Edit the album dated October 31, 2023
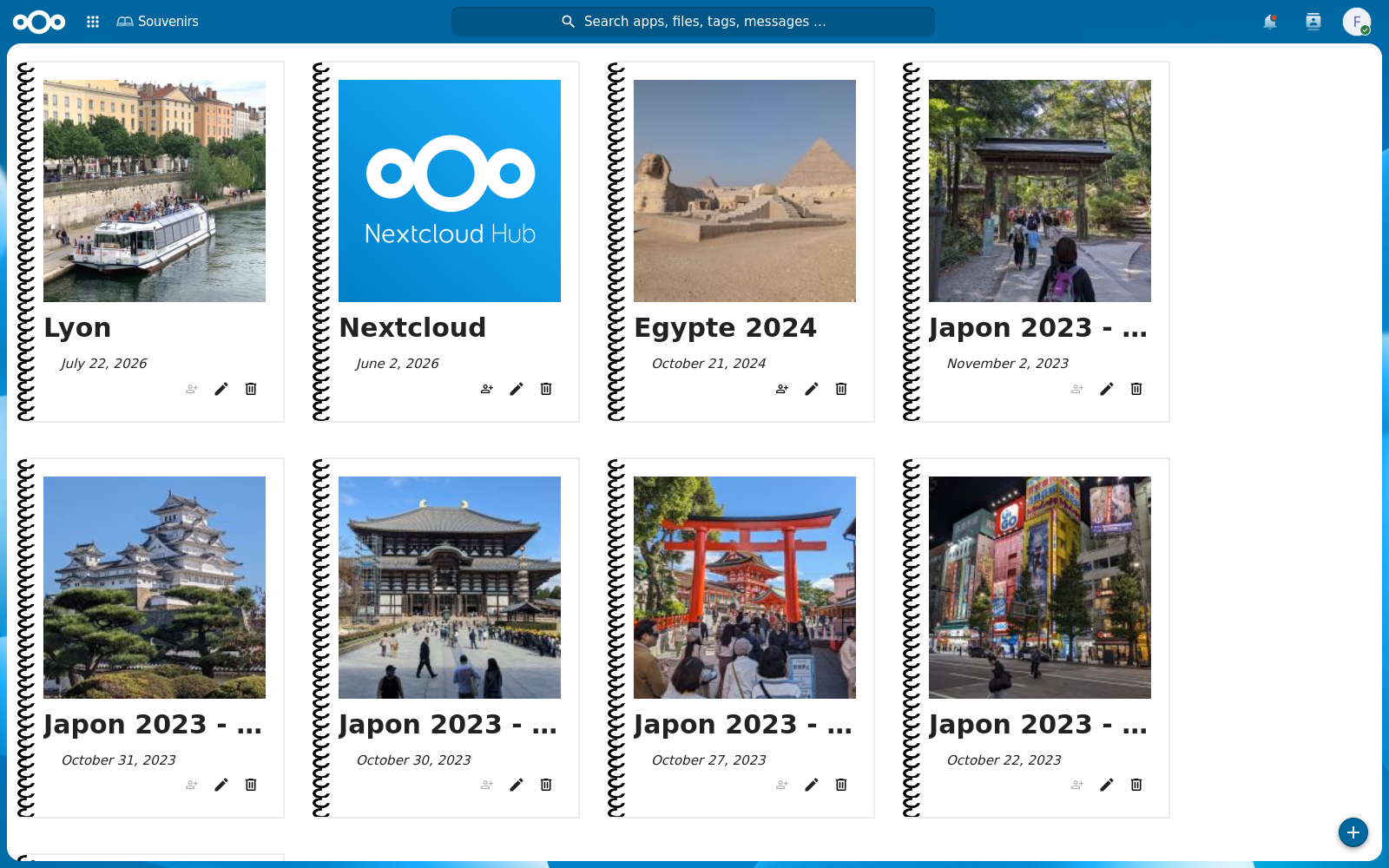 (221, 785)
